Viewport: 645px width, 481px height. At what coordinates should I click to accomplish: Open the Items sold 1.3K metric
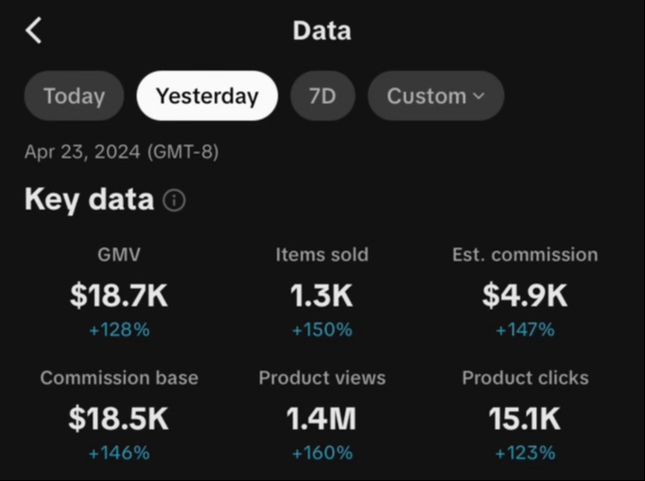322,295
